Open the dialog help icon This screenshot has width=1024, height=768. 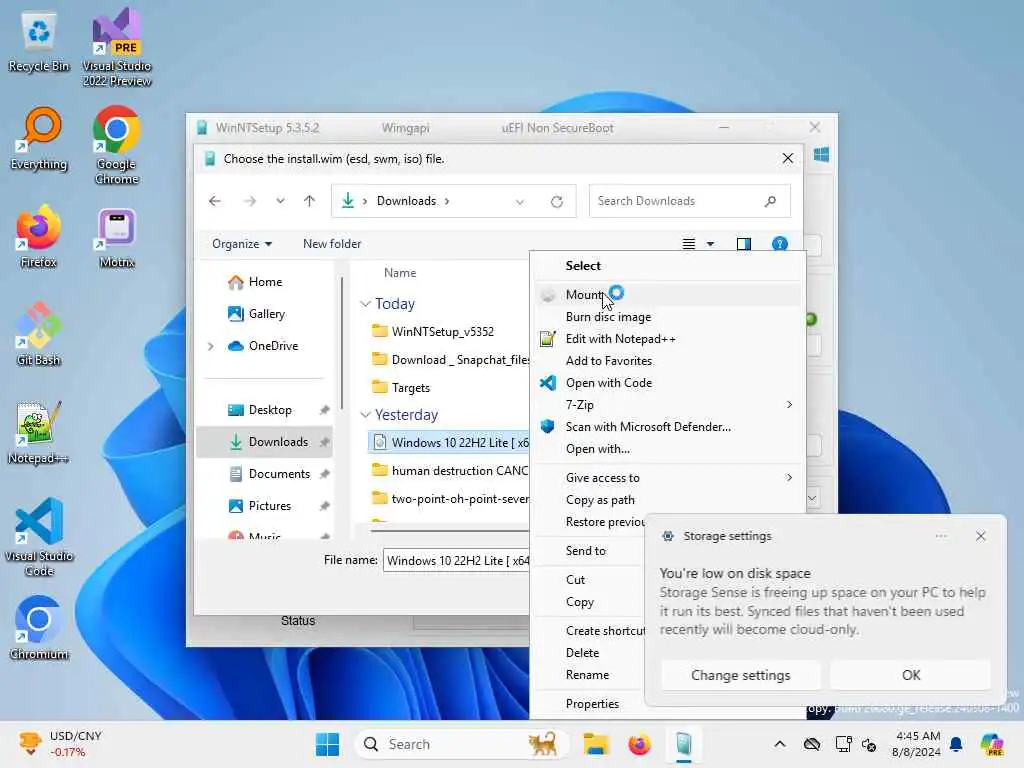(x=779, y=244)
